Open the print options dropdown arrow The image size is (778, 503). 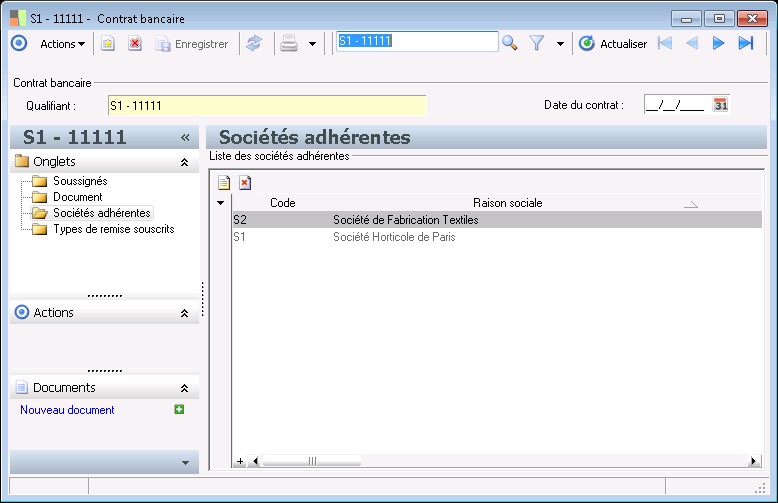(x=313, y=44)
